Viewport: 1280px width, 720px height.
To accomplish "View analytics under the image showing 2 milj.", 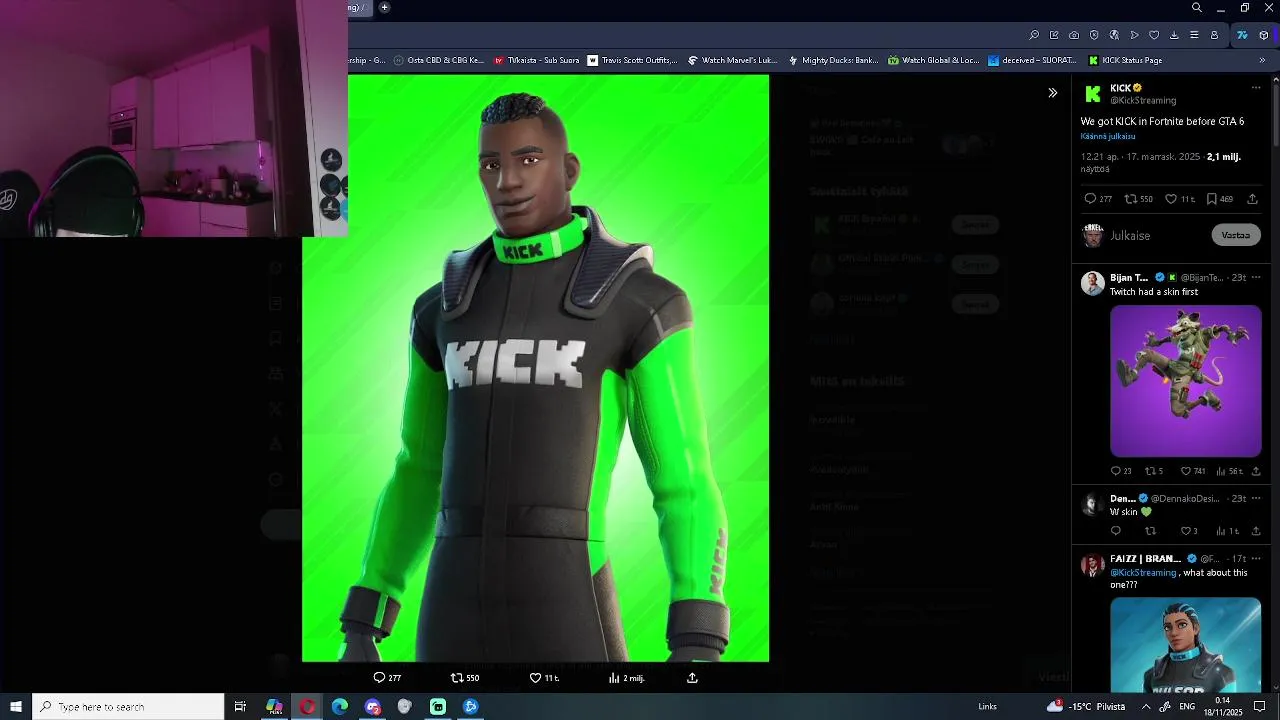I will 626,678.
